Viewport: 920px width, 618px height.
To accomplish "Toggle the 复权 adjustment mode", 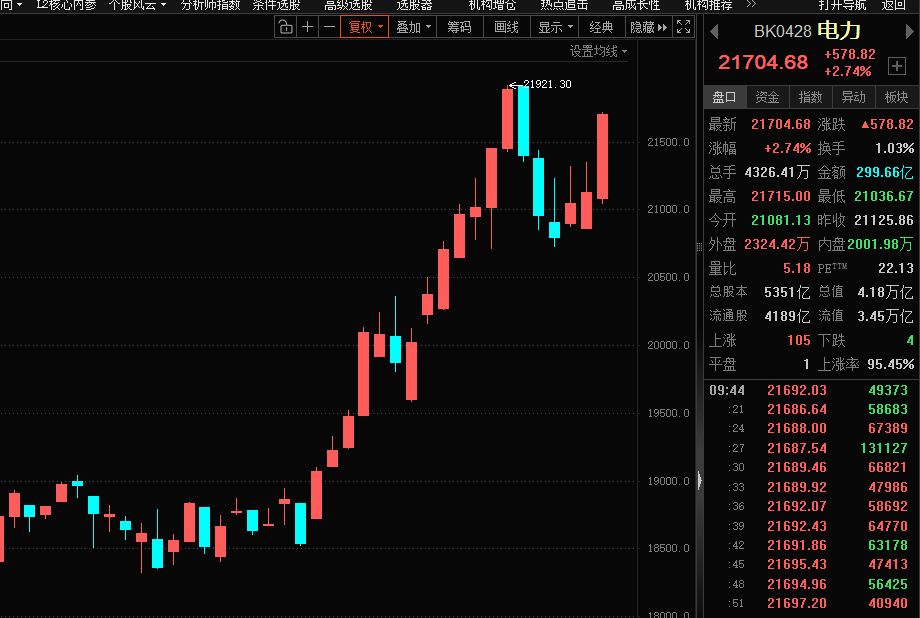I will [x=364, y=27].
